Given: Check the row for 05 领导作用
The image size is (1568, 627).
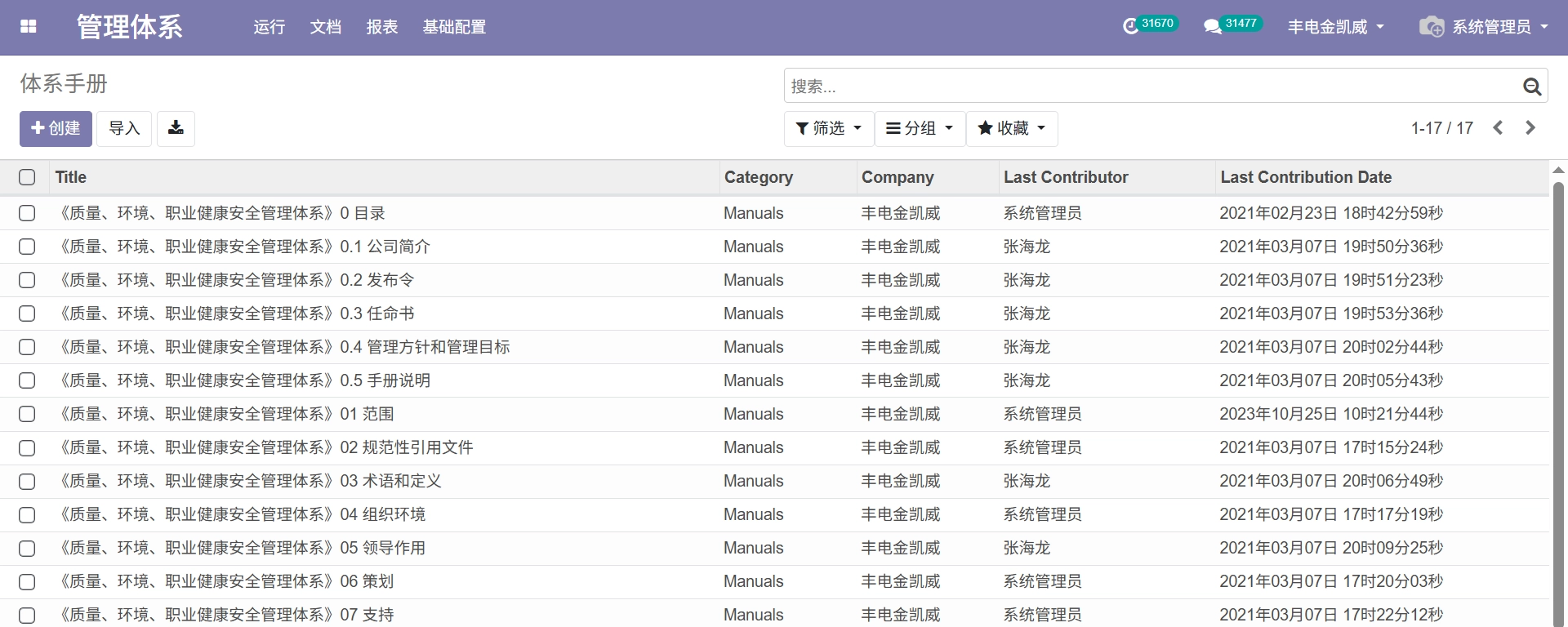Looking at the screenshot, I should click(27, 548).
